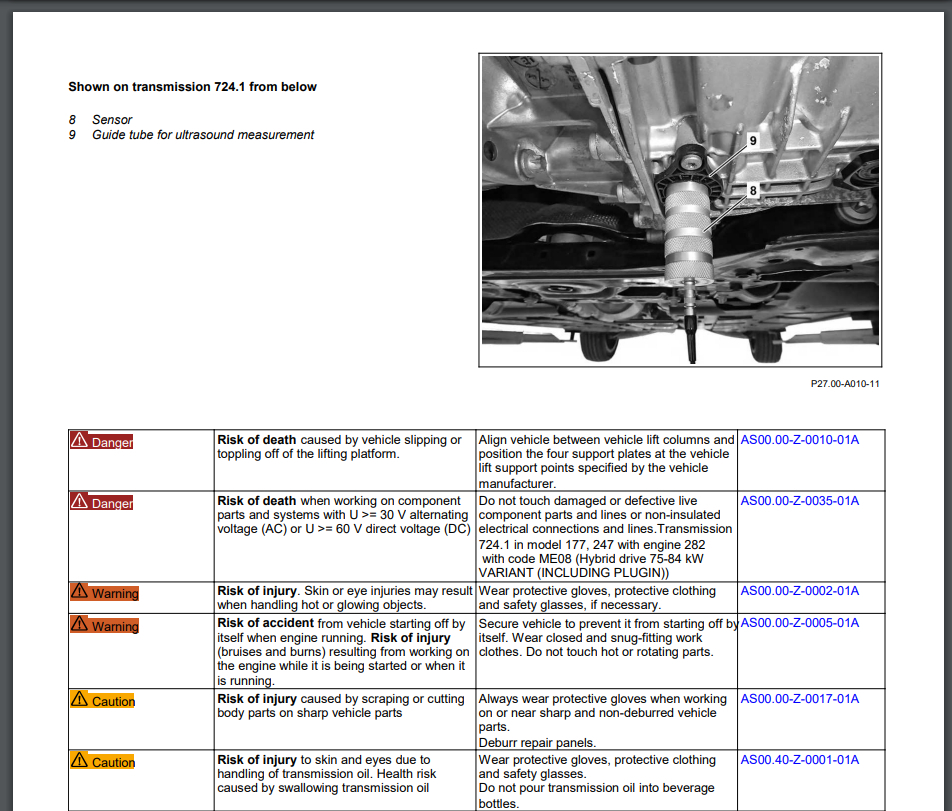Click text 'Risk of injury caused by scraping or cutting'

(x=341, y=699)
